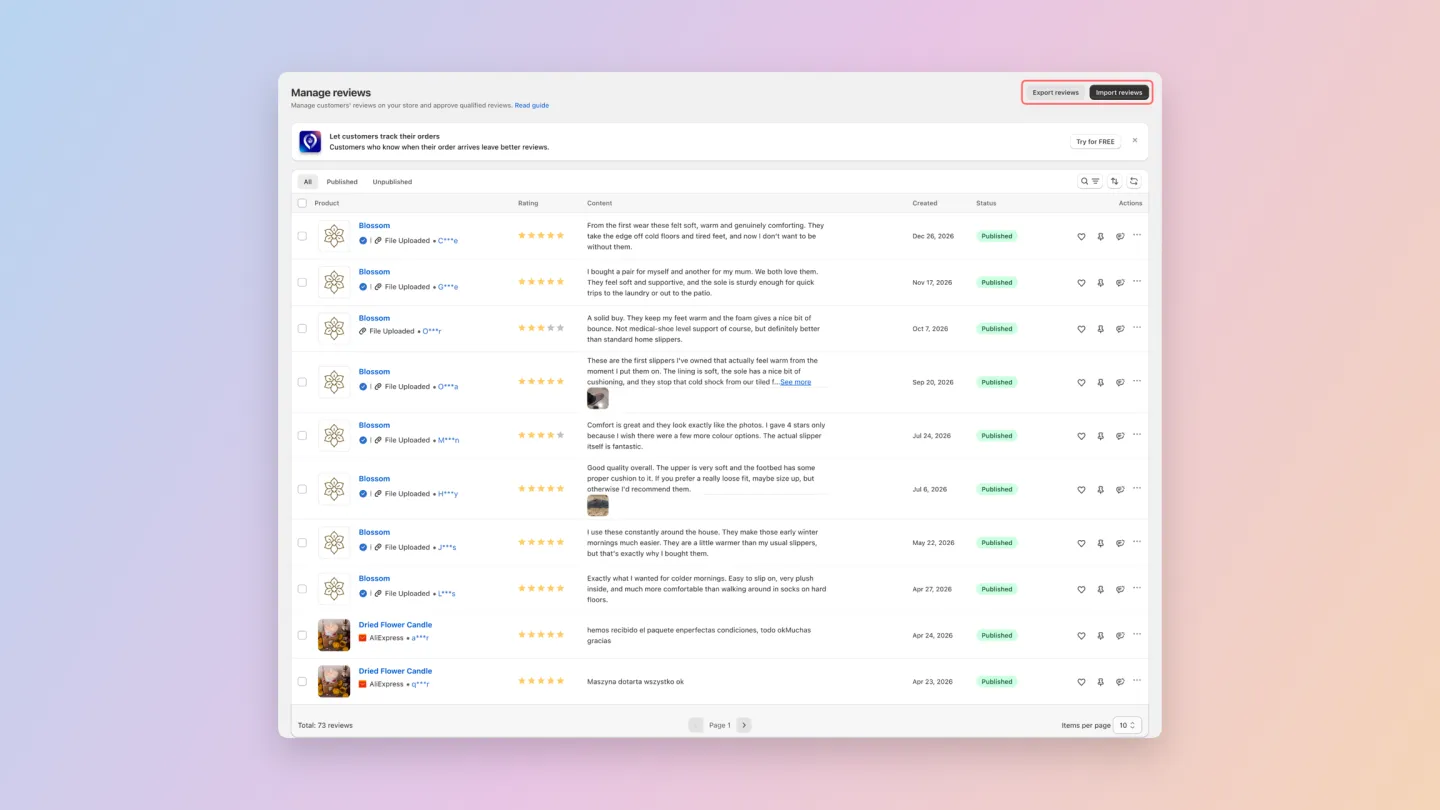Click the refresh reviews icon
This screenshot has width=1440, height=810.
pyautogui.click(x=1134, y=182)
